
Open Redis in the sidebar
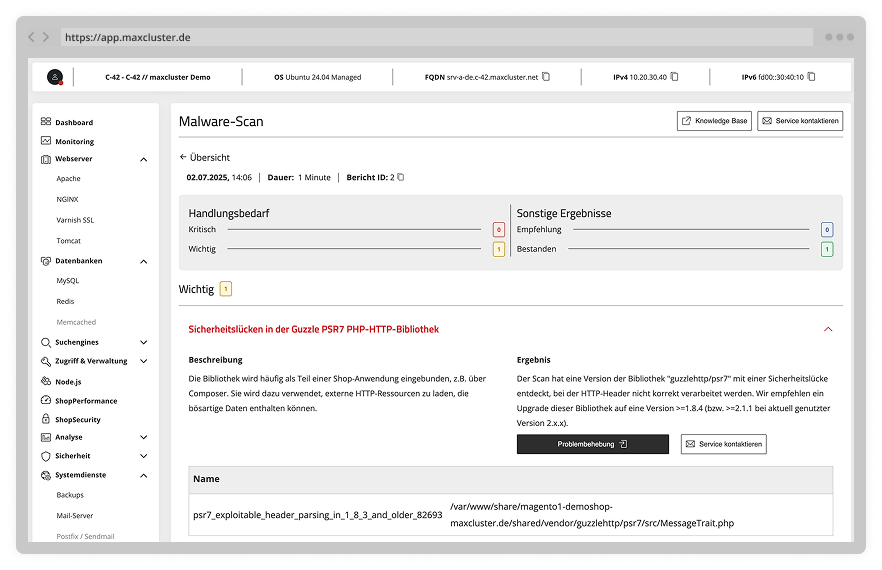click(x=65, y=302)
